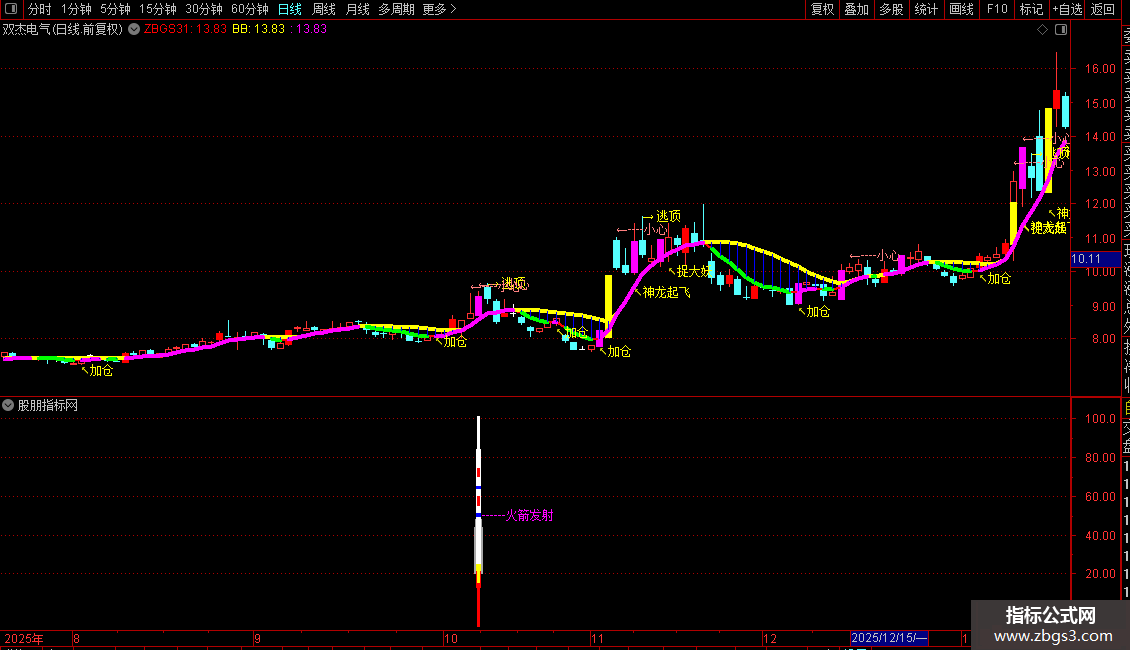Click the 加仓 label under the August candles
Image resolution: width=1130 pixels, height=650 pixels.
point(101,370)
